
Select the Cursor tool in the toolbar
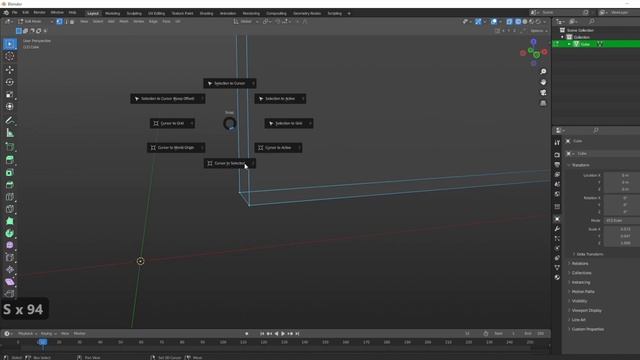(9, 56)
